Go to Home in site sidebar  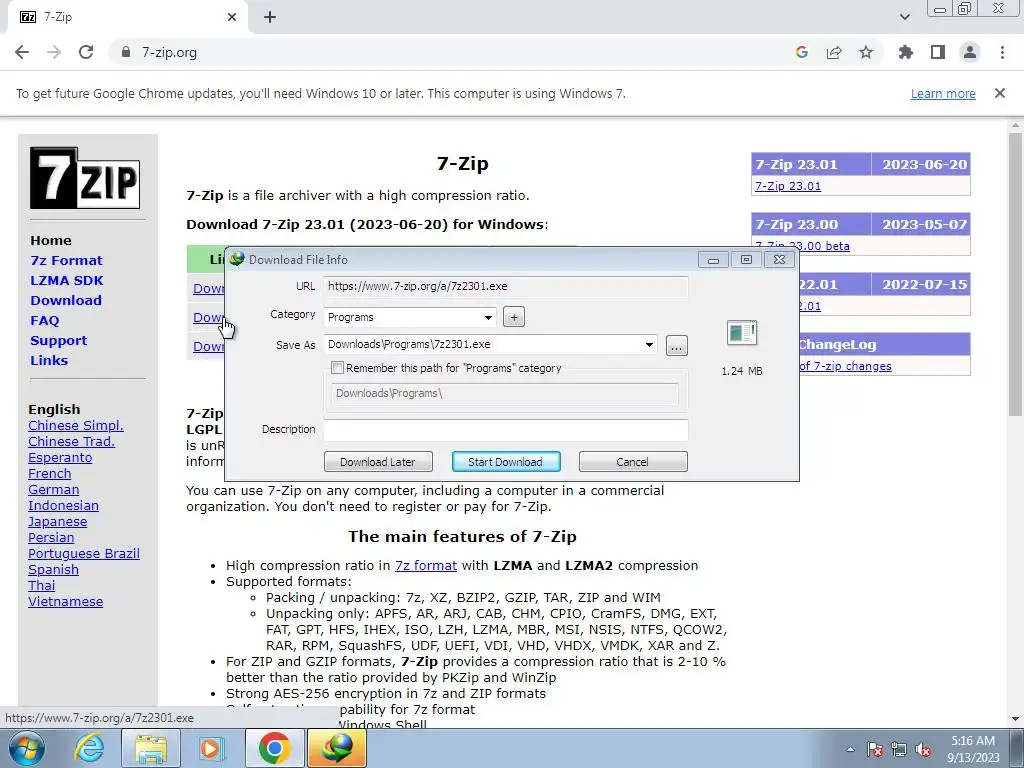pos(51,240)
